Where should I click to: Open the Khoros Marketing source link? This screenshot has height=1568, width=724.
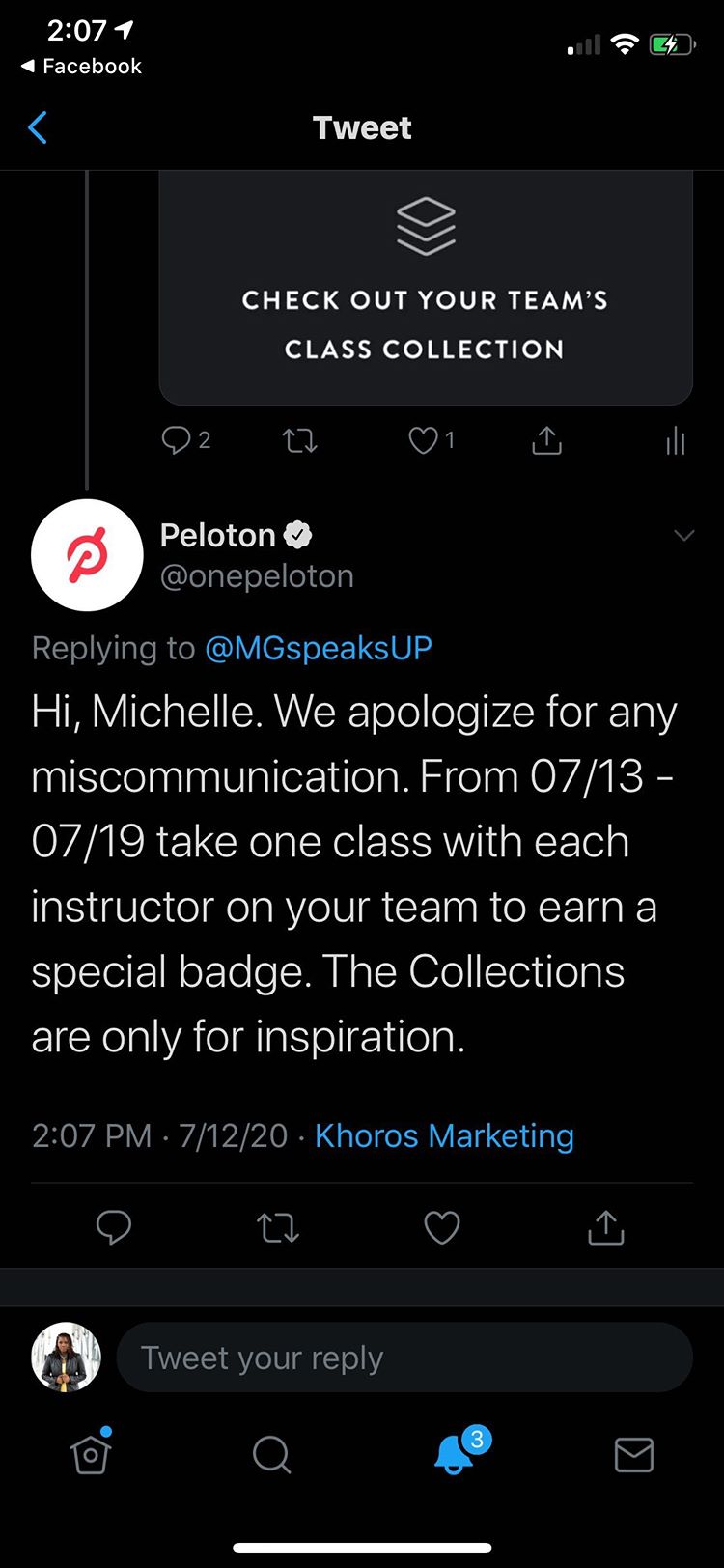coord(444,1135)
